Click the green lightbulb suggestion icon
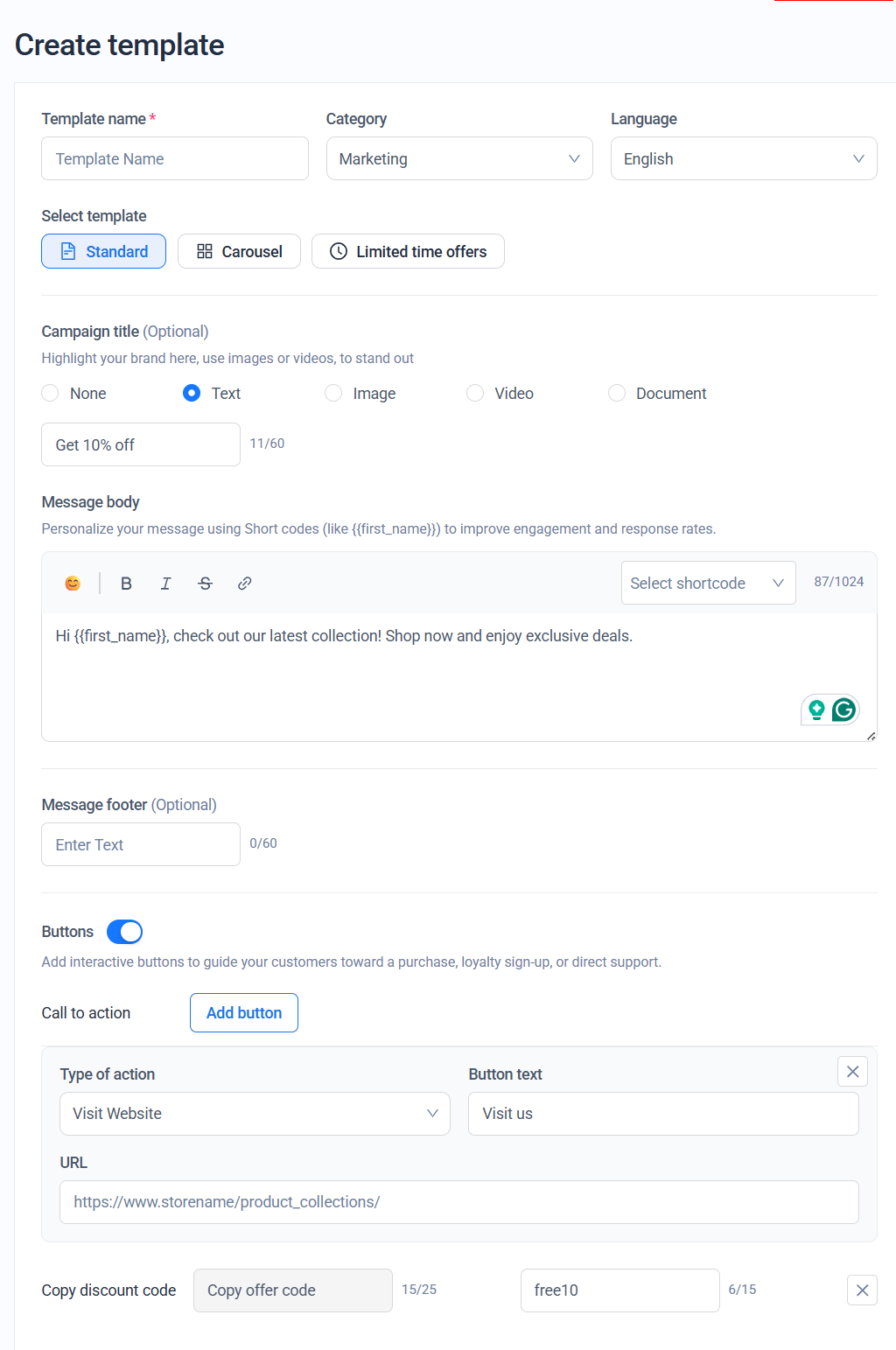 click(816, 710)
